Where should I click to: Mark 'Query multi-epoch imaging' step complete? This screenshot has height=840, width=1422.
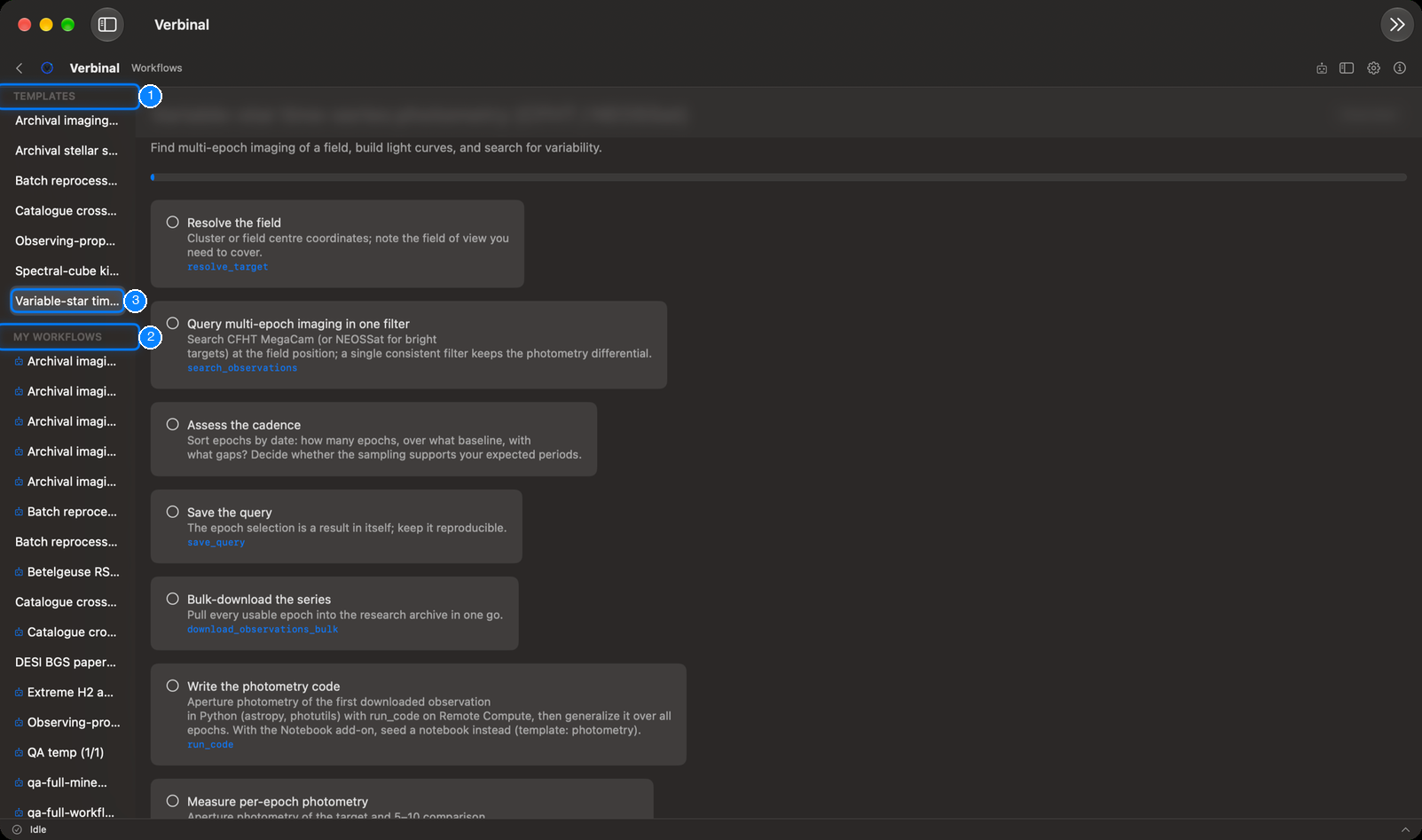[x=173, y=324]
